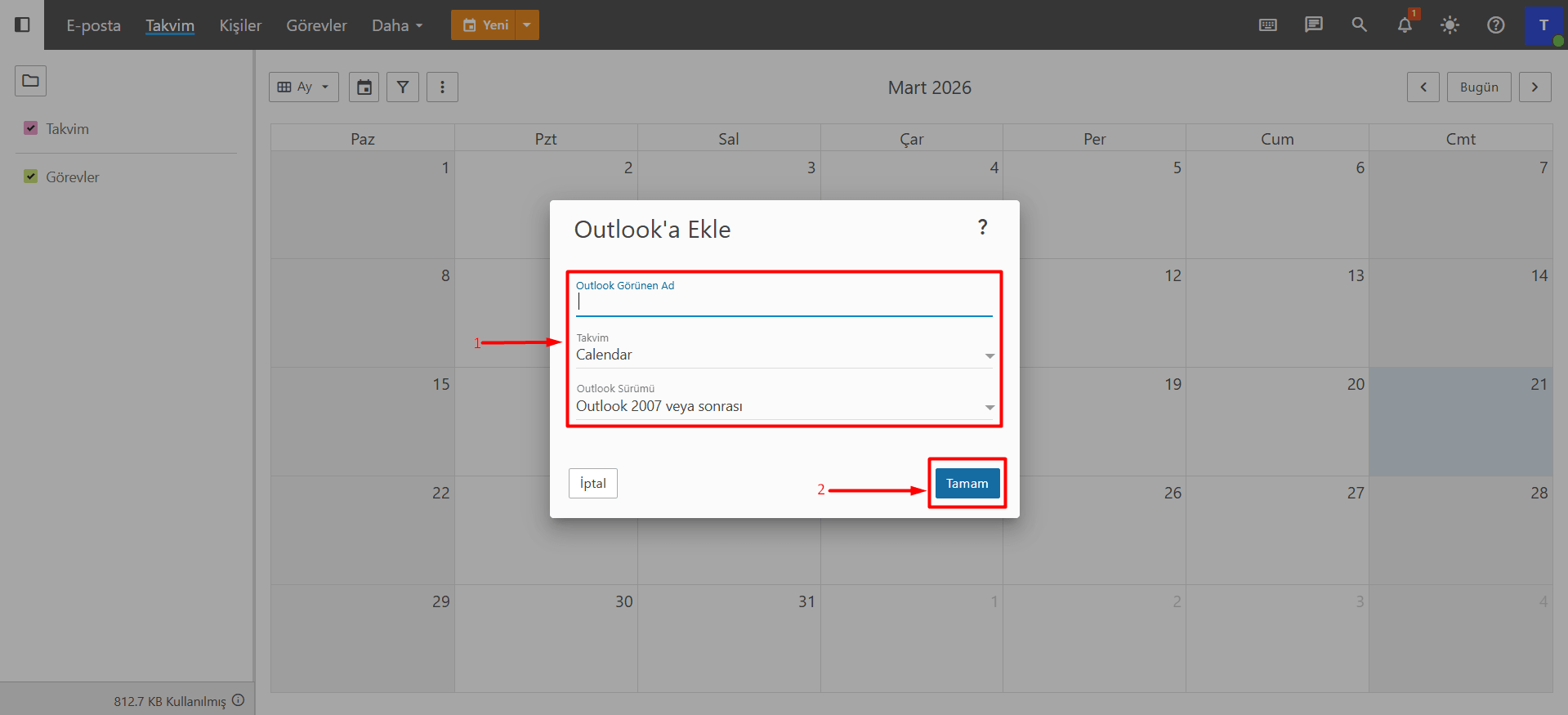Image resolution: width=1568 pixels, height=715 pixels.
Task: Open the three-dot more options menu
Action: 442,87
